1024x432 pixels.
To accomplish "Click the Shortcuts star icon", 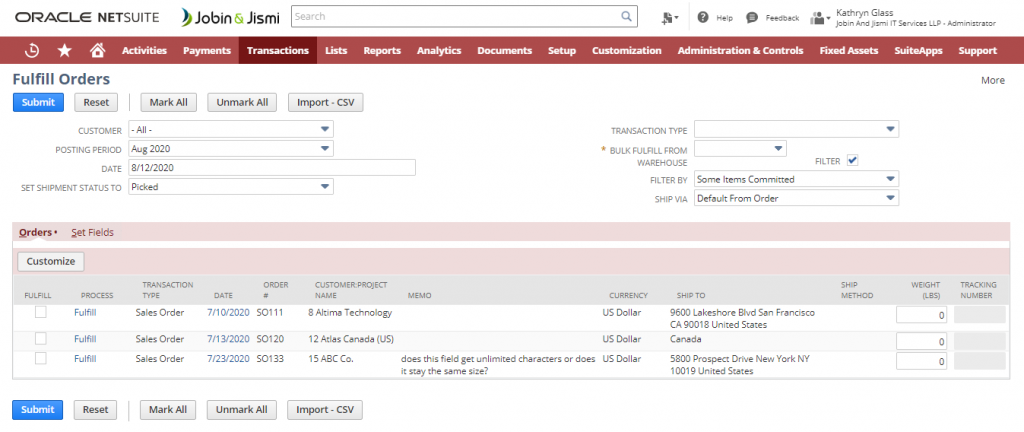I will (65, 50).
